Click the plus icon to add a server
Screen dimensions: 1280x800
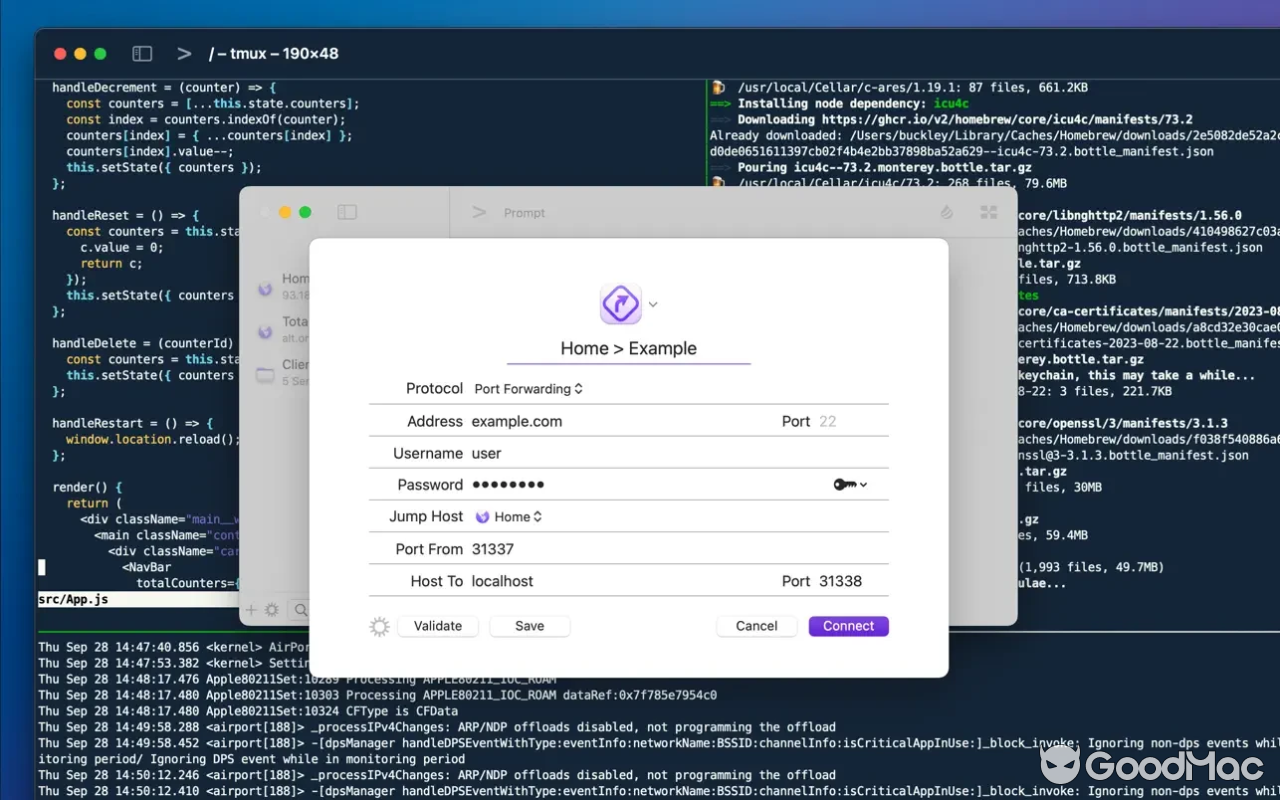[x=252, y=609]
